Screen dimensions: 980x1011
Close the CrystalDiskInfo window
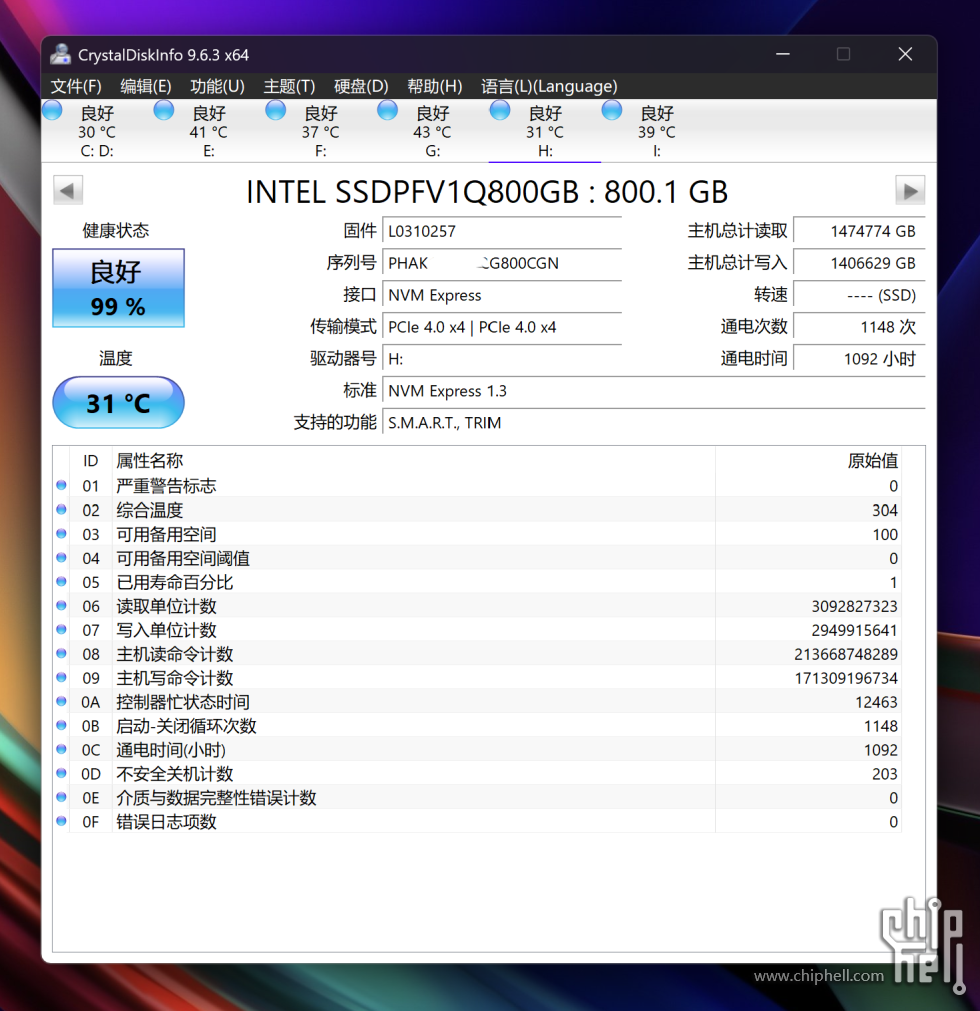pos(905,54)
